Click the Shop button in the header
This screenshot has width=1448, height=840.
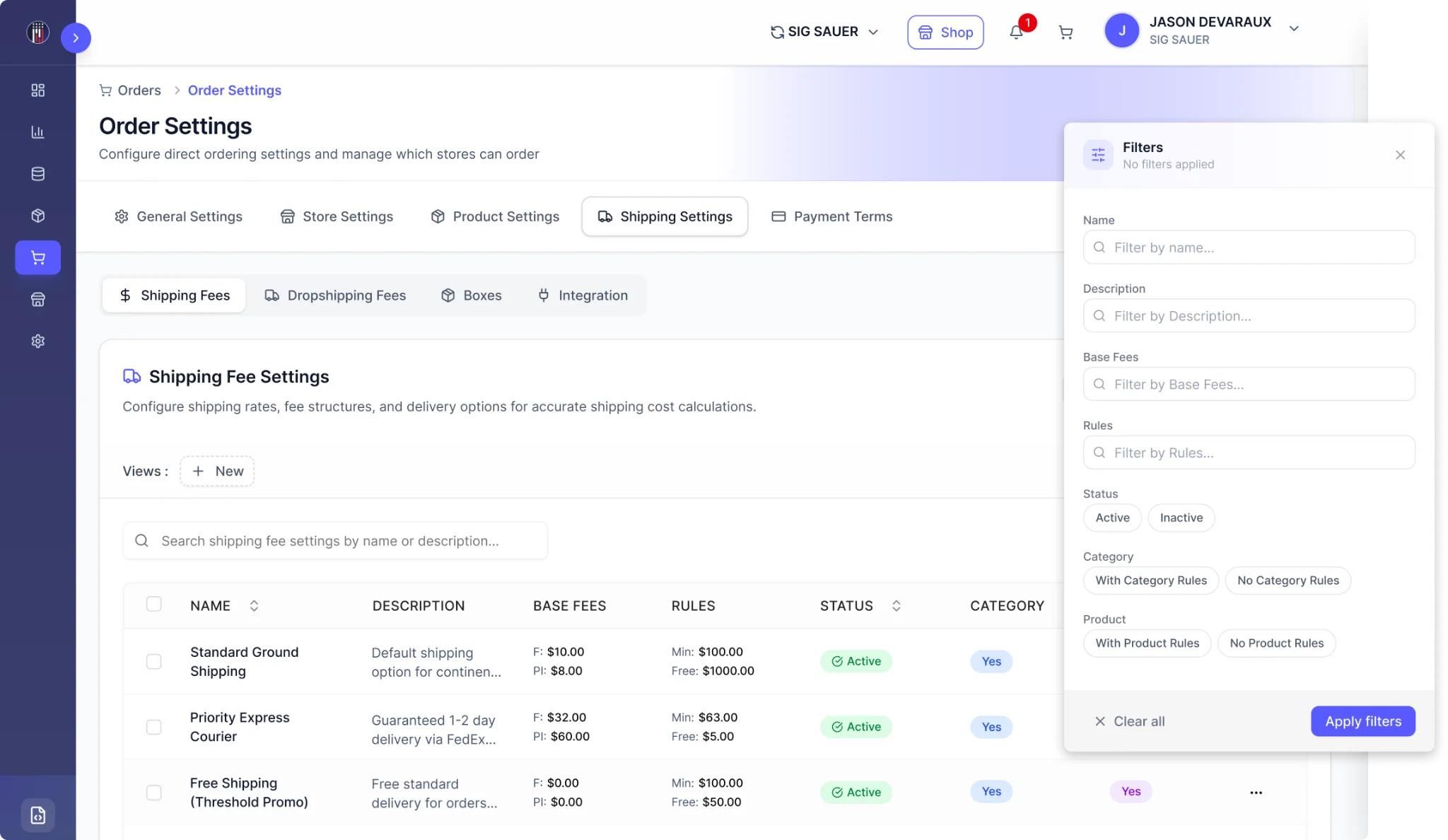click(945, 33)
